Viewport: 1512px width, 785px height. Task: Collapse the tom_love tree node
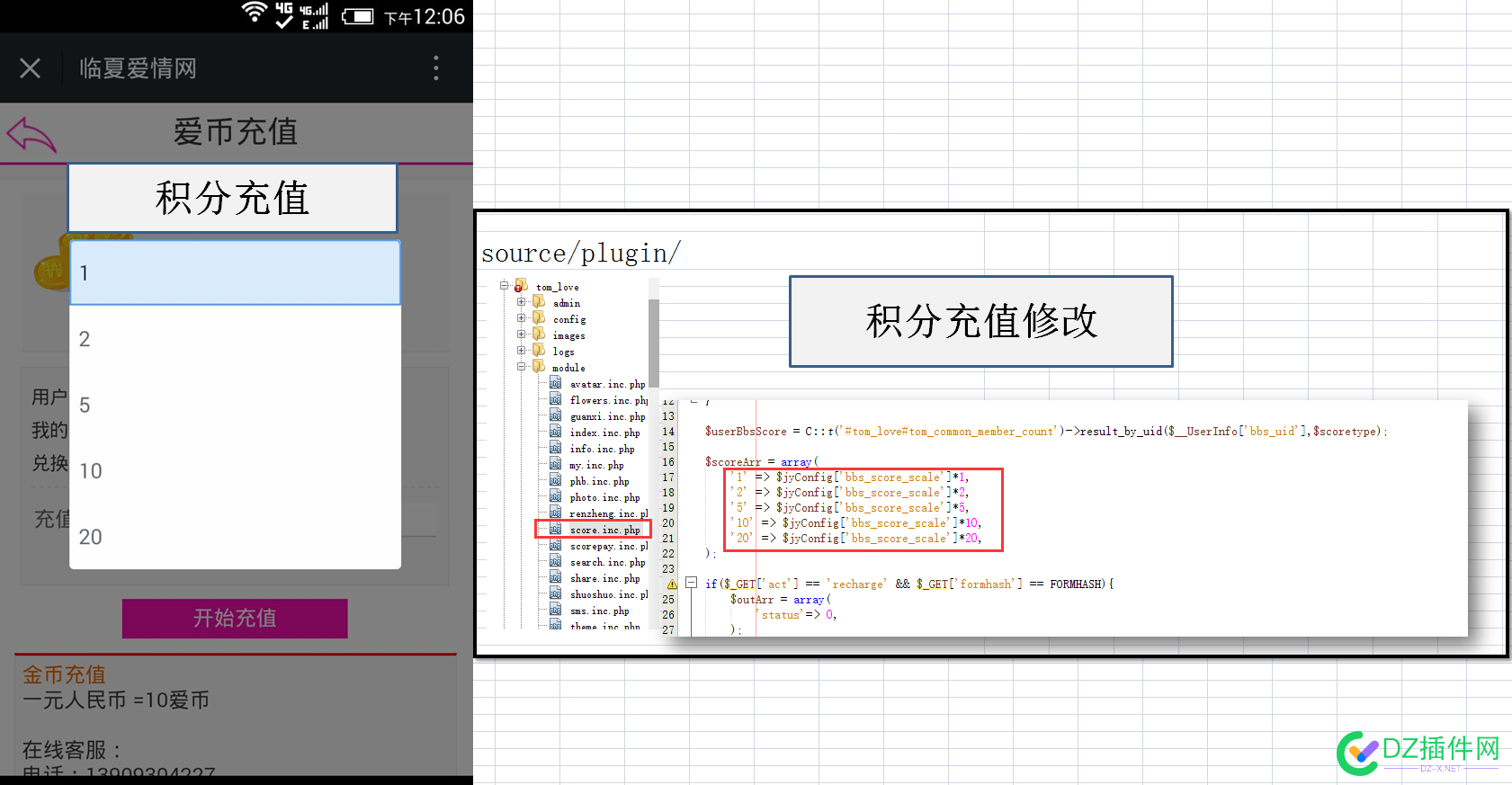pos(505,286)
